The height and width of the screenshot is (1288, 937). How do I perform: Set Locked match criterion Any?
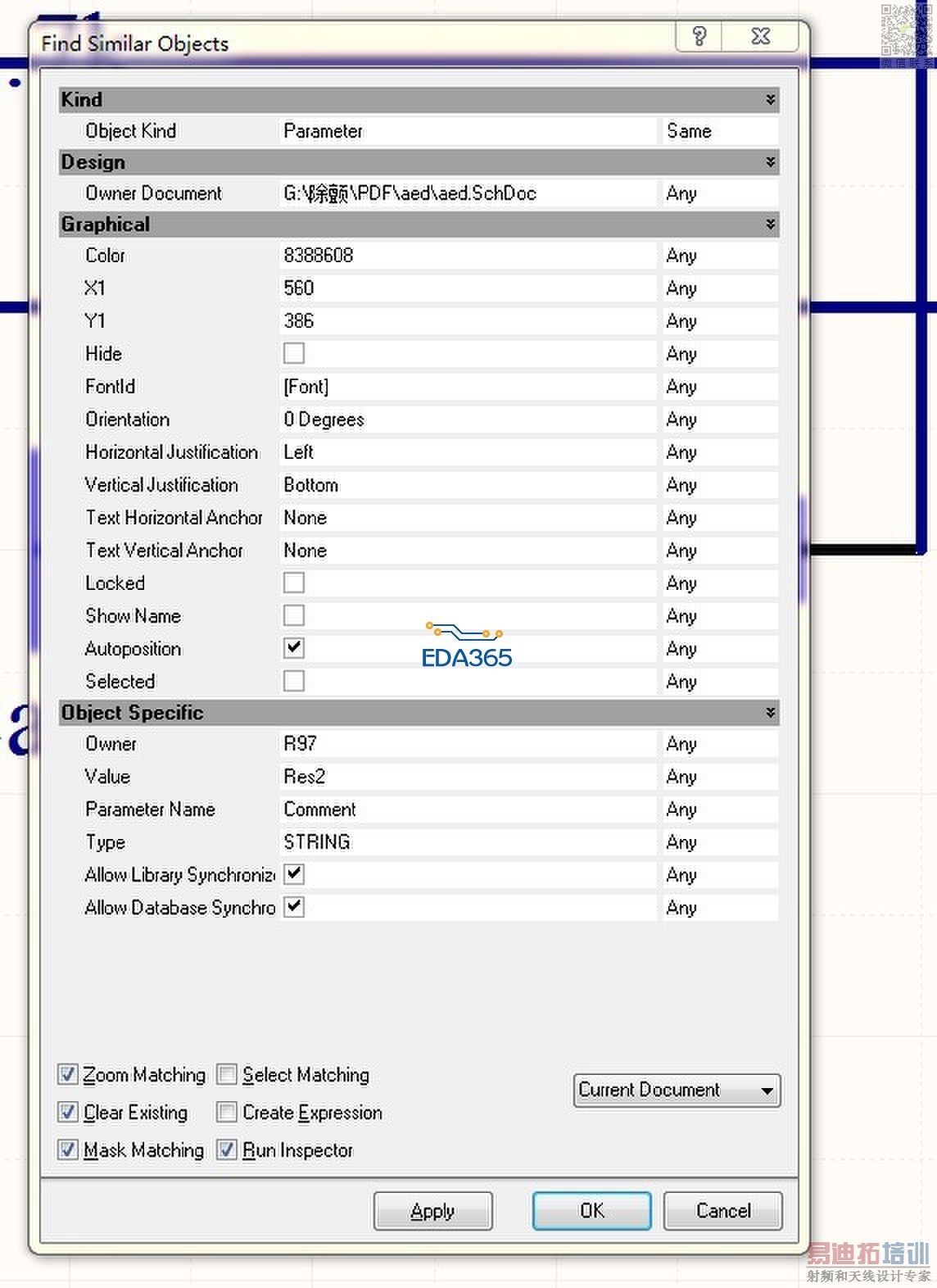(x=719, y=583)
